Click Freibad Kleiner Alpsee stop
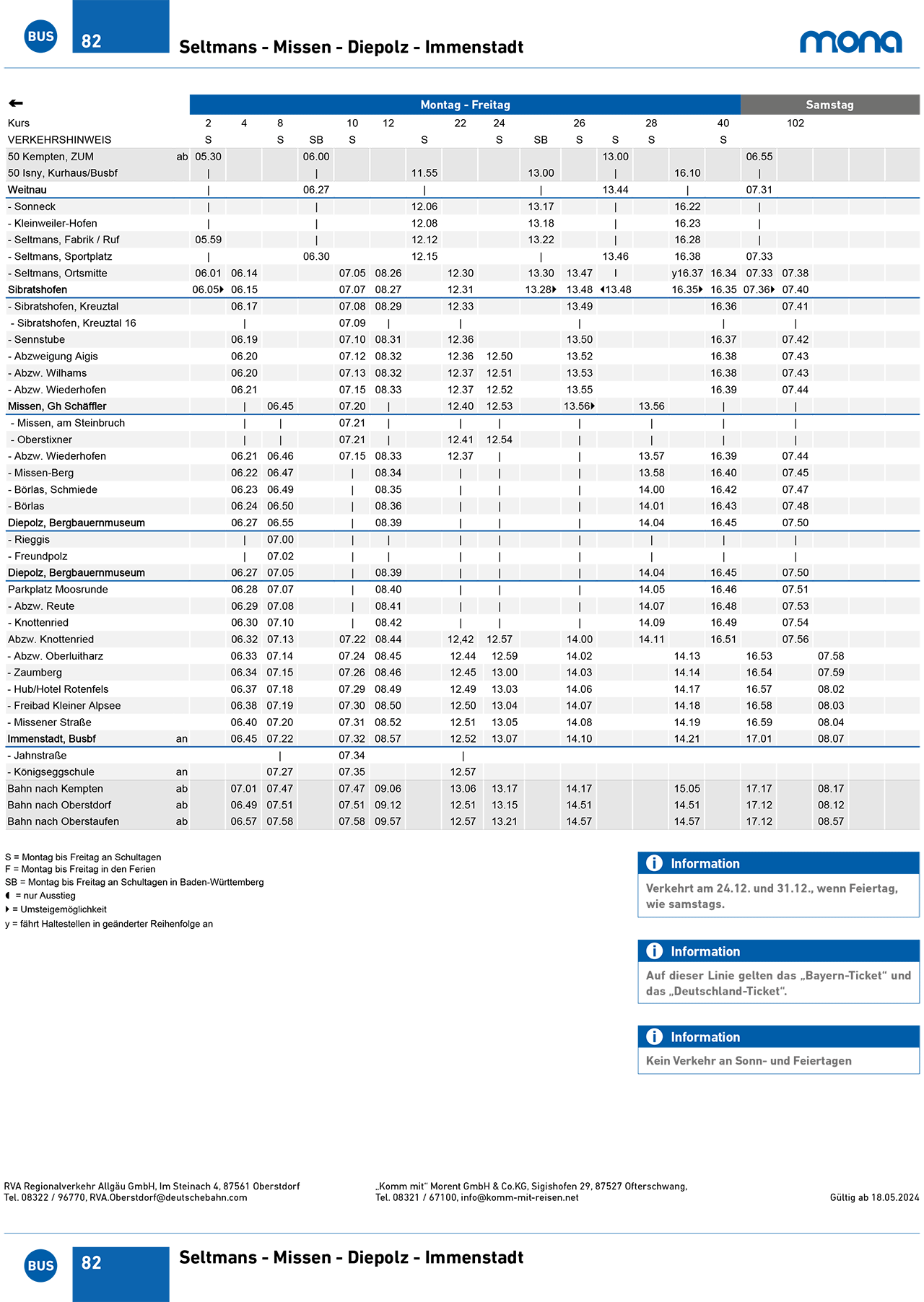 [64, 706]
